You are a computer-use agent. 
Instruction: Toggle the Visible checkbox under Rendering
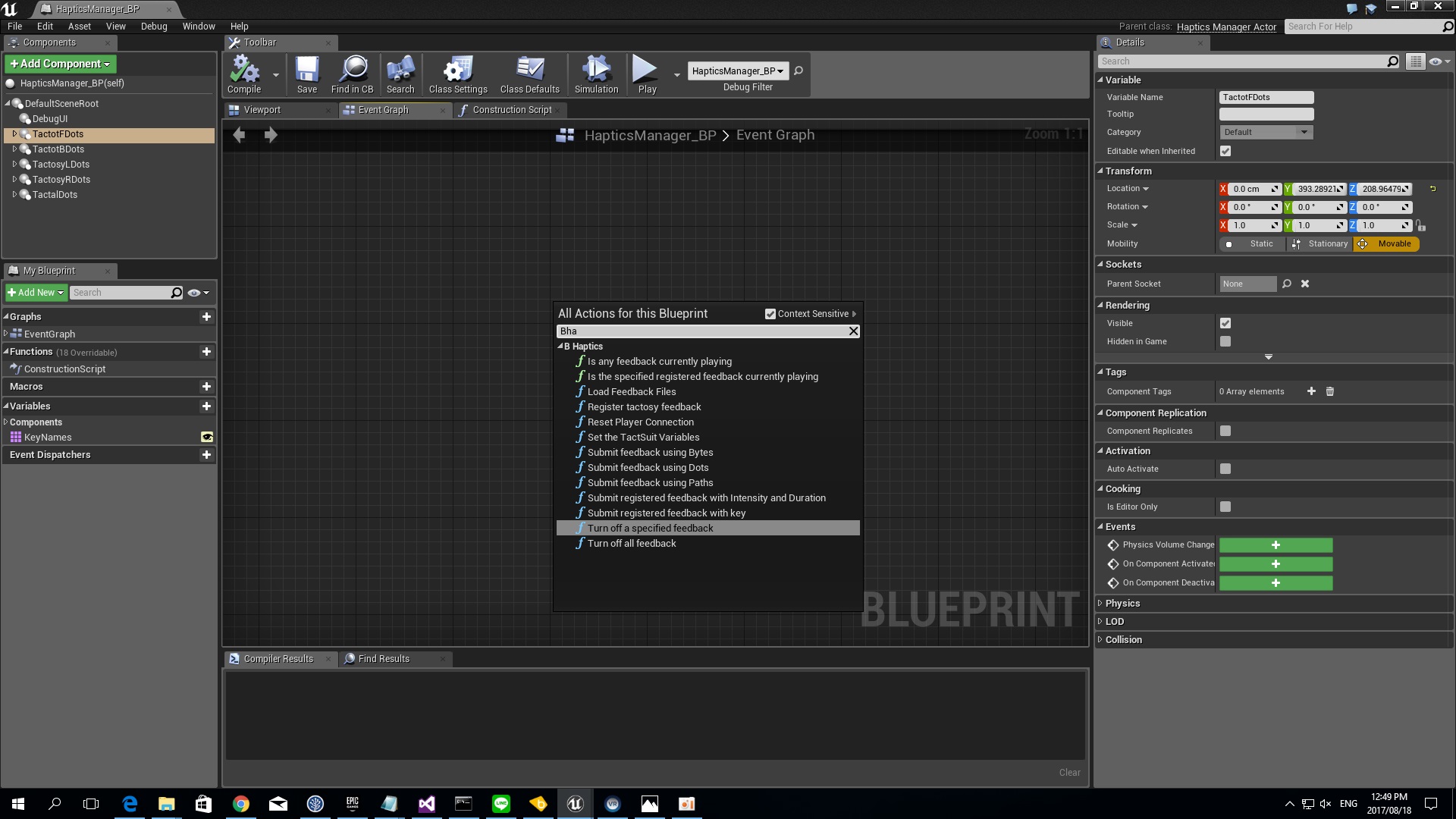tap(1225, 323)
